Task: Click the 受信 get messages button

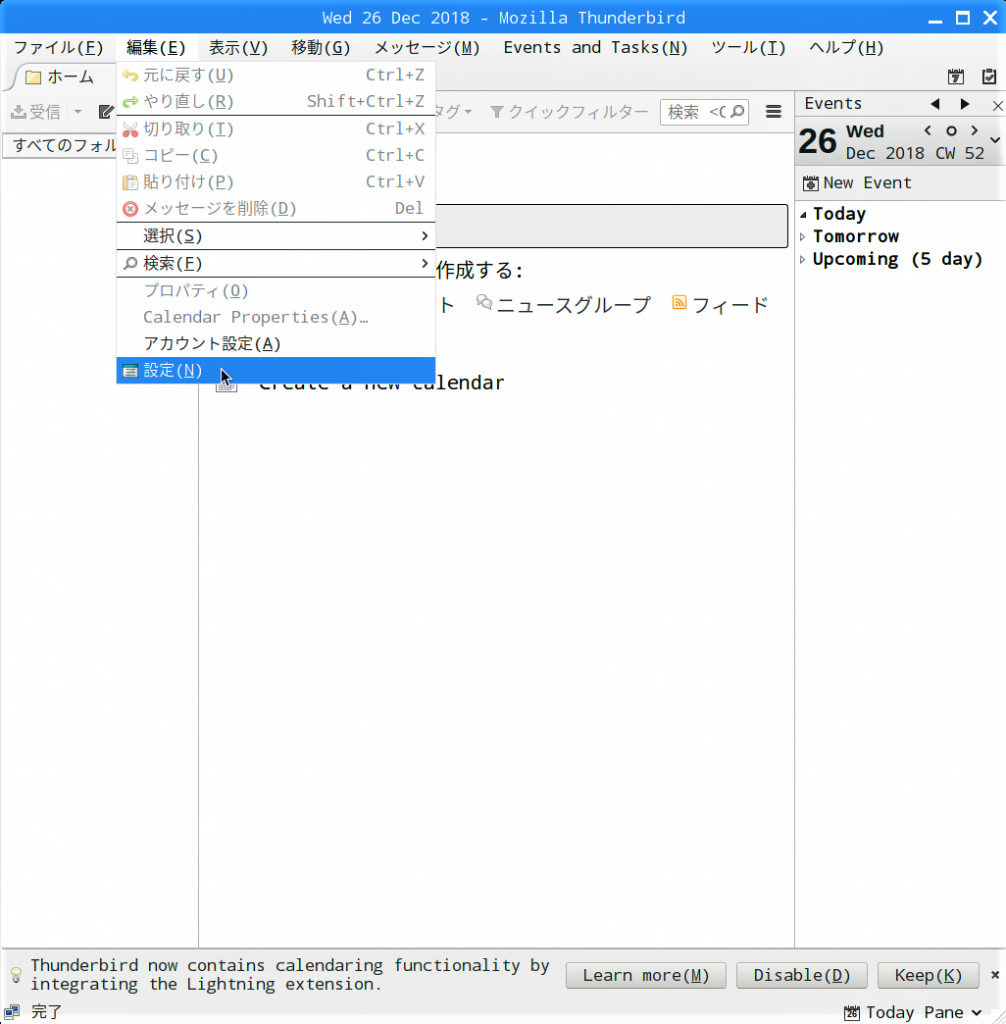Action: [36, 112]
